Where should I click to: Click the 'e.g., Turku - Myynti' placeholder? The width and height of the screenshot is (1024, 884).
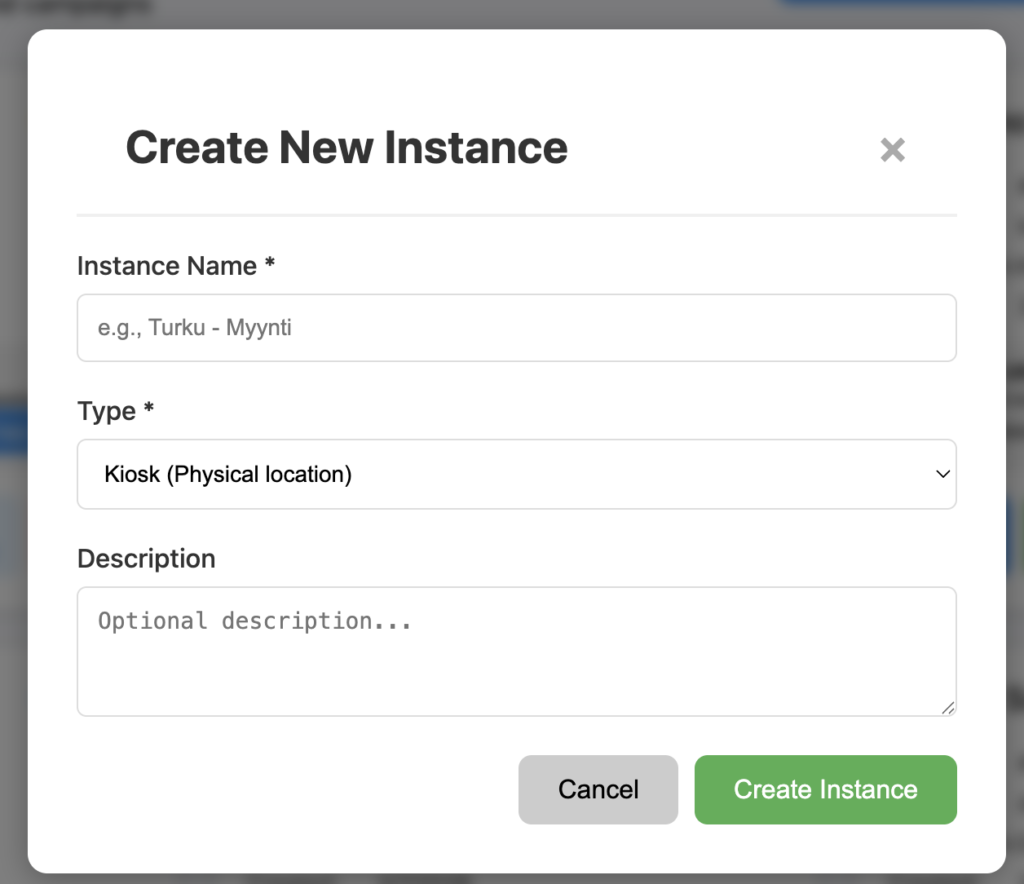(x=195, y=327)
